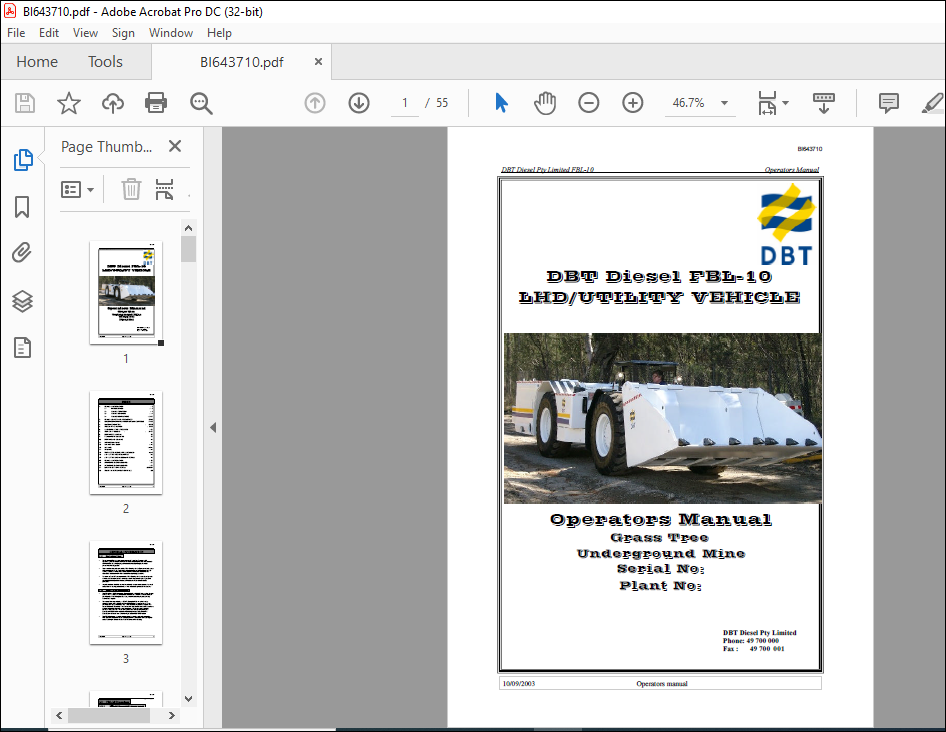This screenshot has height=732, width=946.
Task: Click the 'Grass Tree' text on the page
Action: tap(659, 537)
